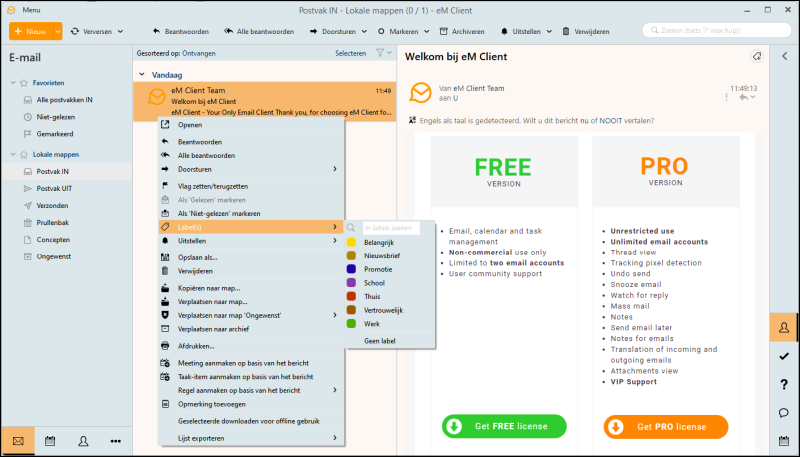Click the Get PRO license button
This screenshot has width=800, height=457.
click(666, 427)
